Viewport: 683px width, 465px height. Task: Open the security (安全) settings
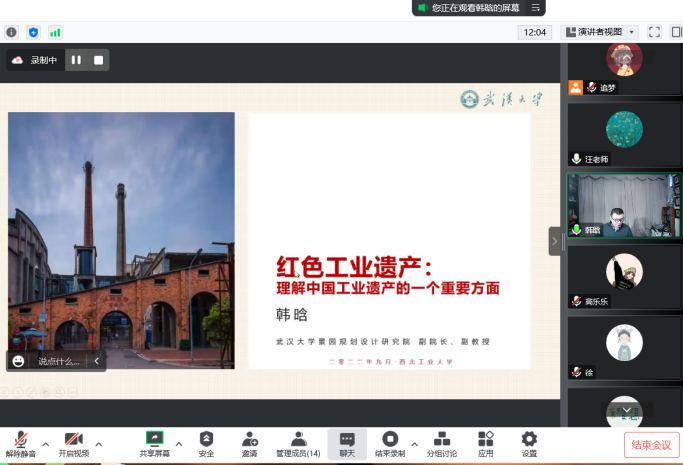(206, 443)
